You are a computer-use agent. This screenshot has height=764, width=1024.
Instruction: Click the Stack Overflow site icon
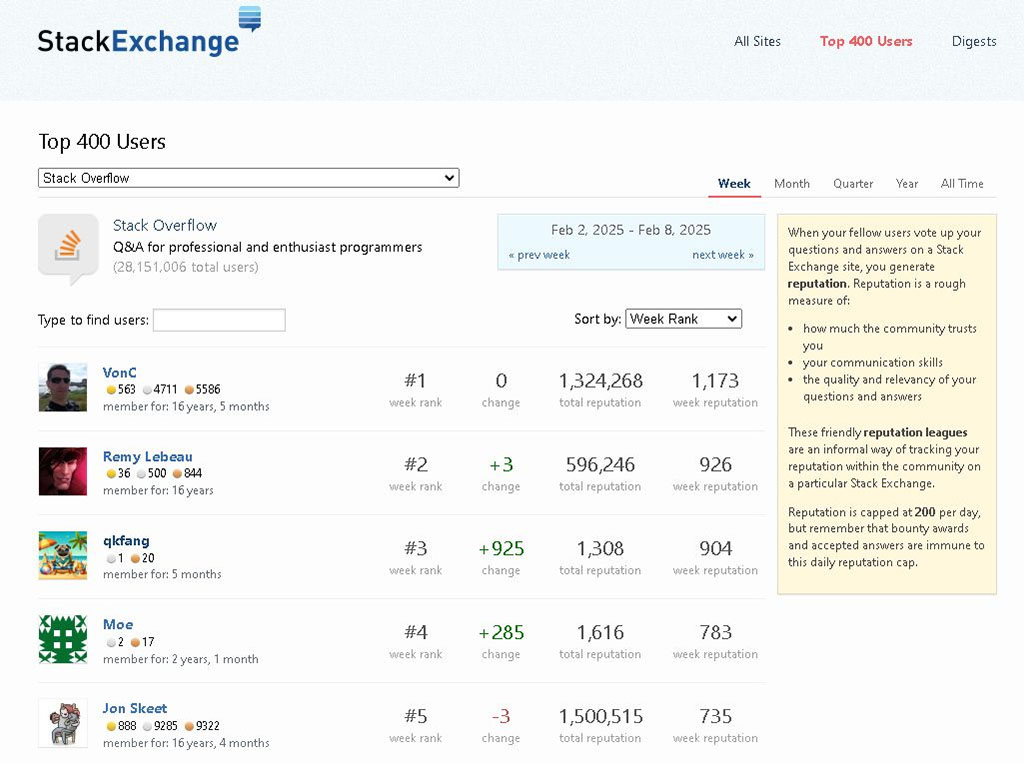click(x=68, y=249)
